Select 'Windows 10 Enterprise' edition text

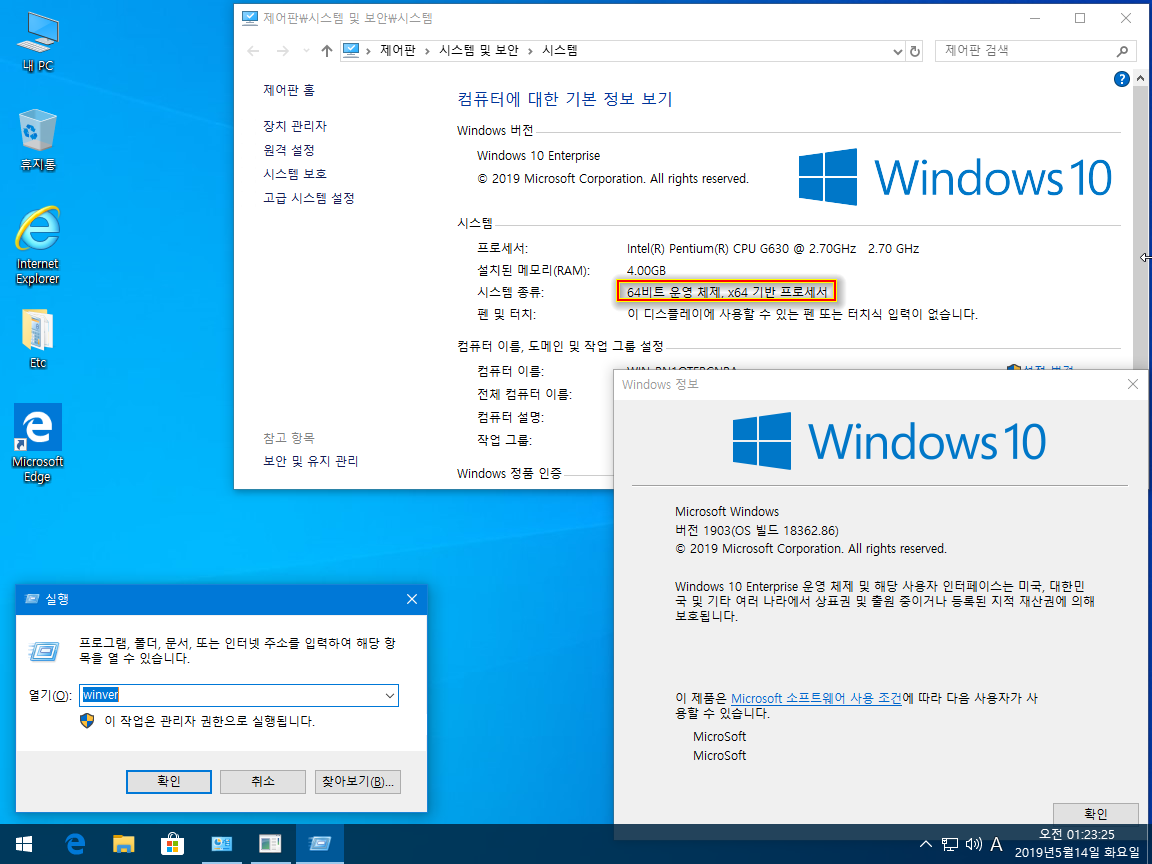click(539, 156)
